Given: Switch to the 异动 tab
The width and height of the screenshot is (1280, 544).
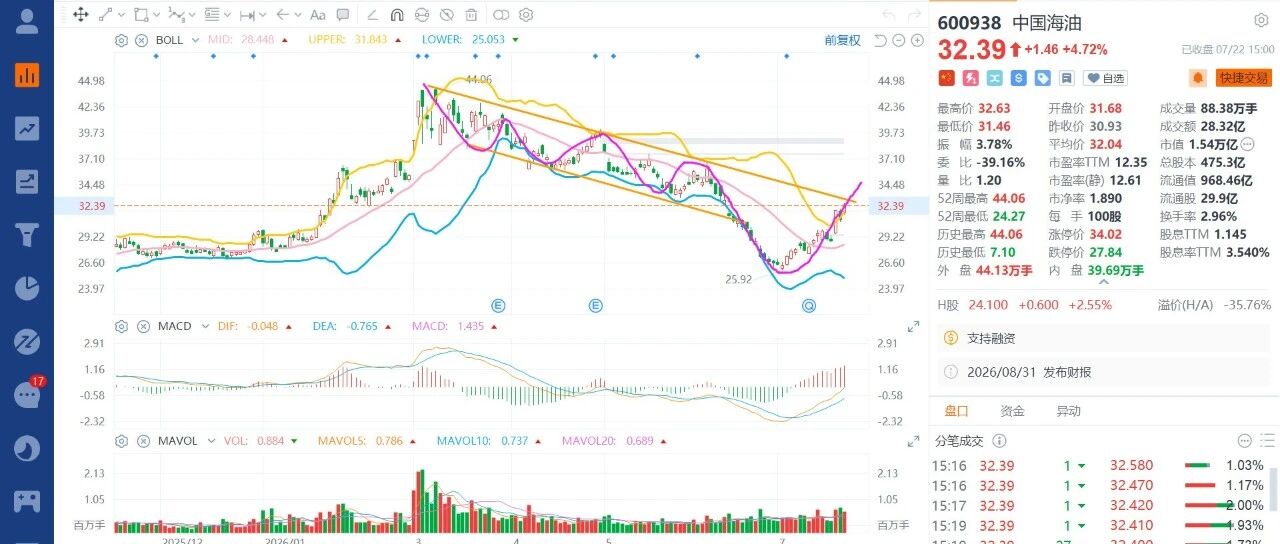Looking at the screenshot, I should point(1068,411).
